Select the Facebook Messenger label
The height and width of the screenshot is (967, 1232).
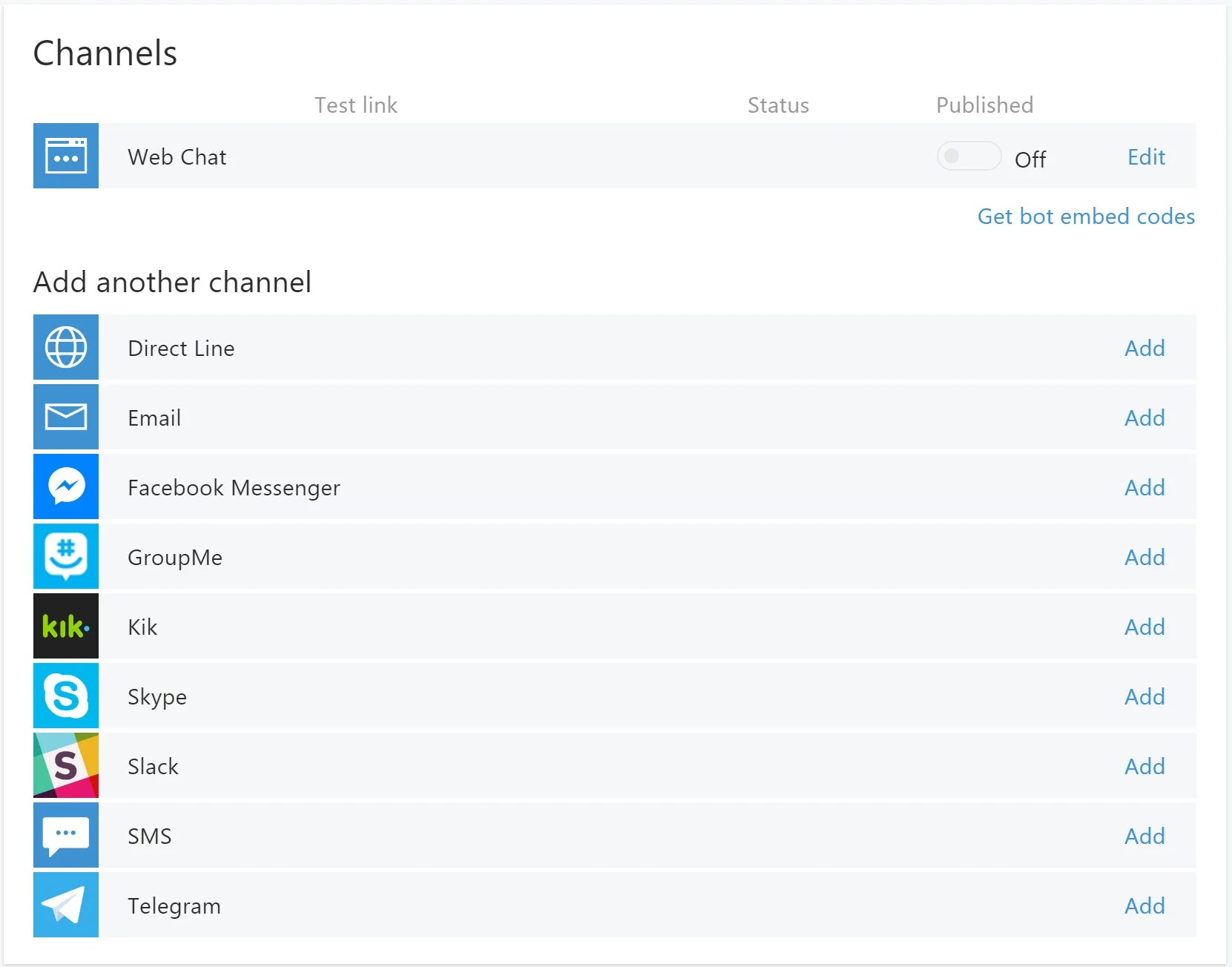[x=234, y=488]
